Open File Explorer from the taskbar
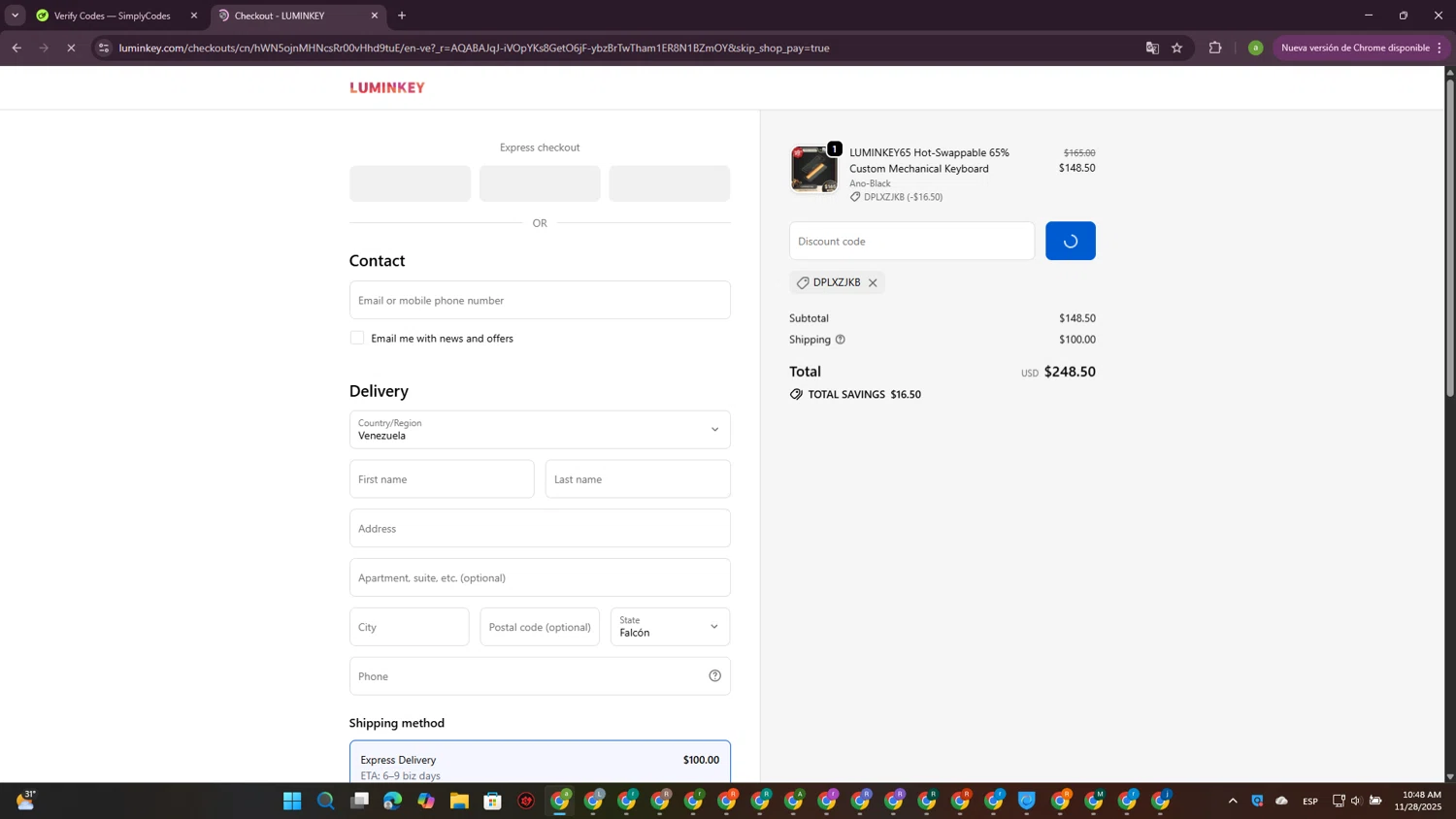Screen dimensions: 1456x819 pos(459,801)
